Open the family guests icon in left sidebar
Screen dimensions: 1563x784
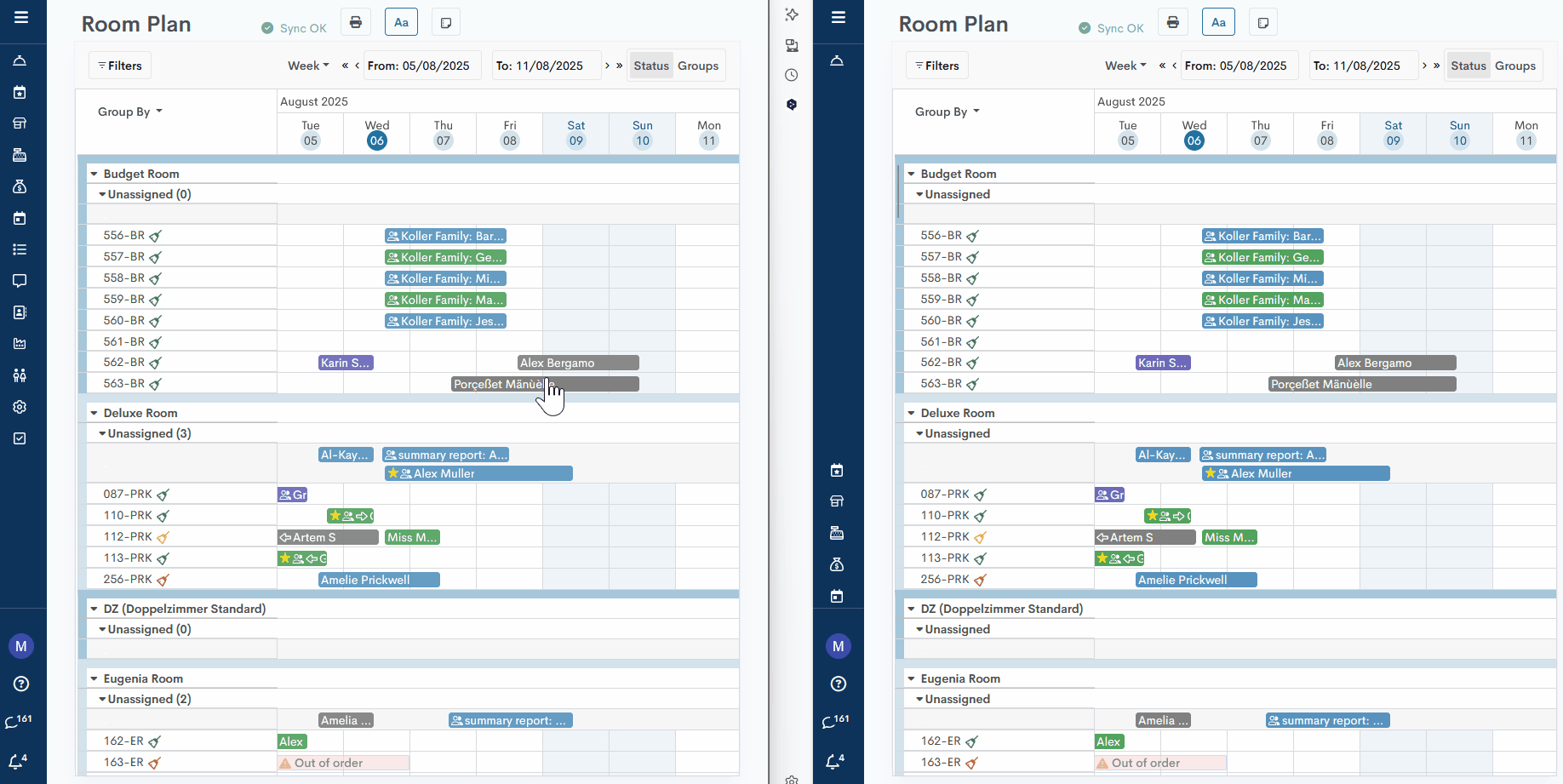point(20,375)
